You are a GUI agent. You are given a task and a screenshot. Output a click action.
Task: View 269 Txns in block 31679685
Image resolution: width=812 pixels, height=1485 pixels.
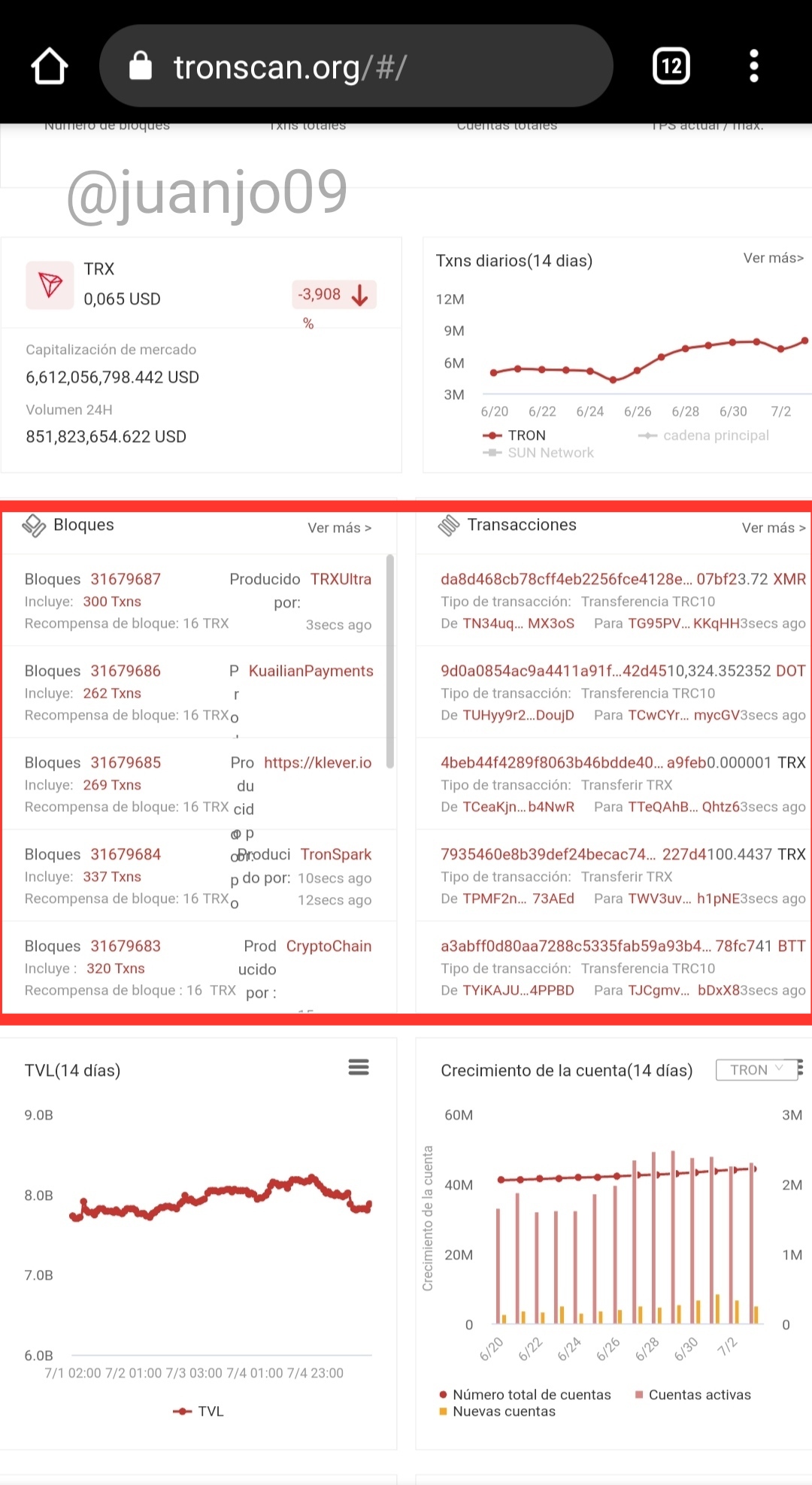click(112, 785)
